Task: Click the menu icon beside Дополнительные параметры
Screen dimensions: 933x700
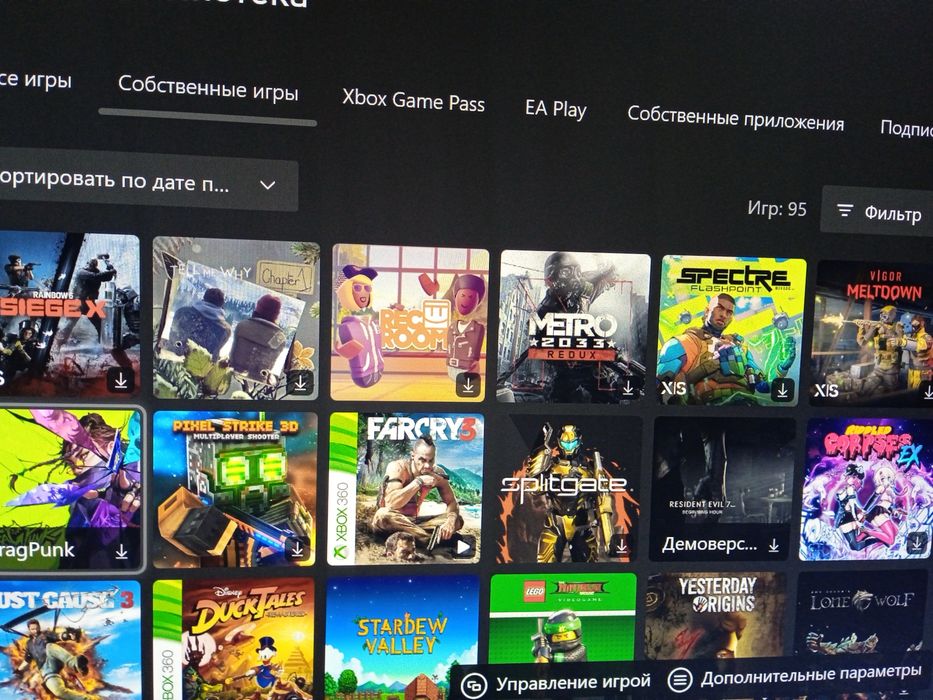Action: pyautogui.click(x=680, y=679)
